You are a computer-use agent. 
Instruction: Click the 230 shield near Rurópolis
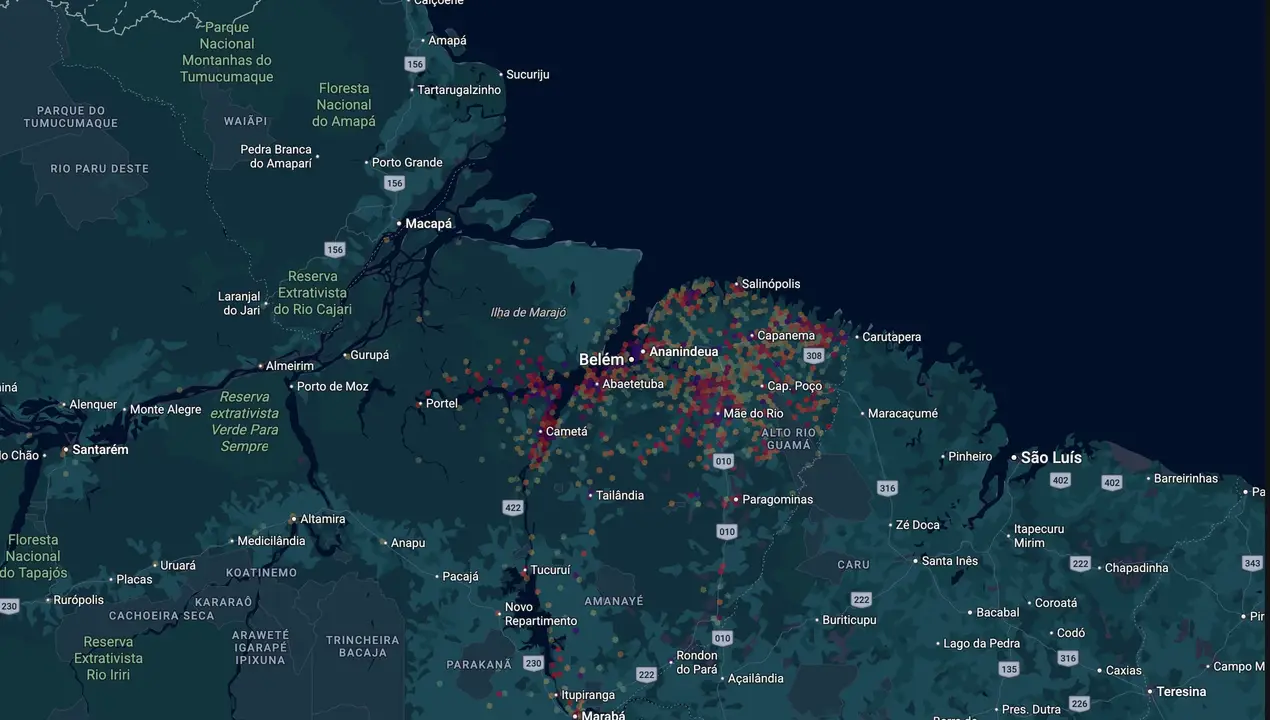[x=10, y=606]
